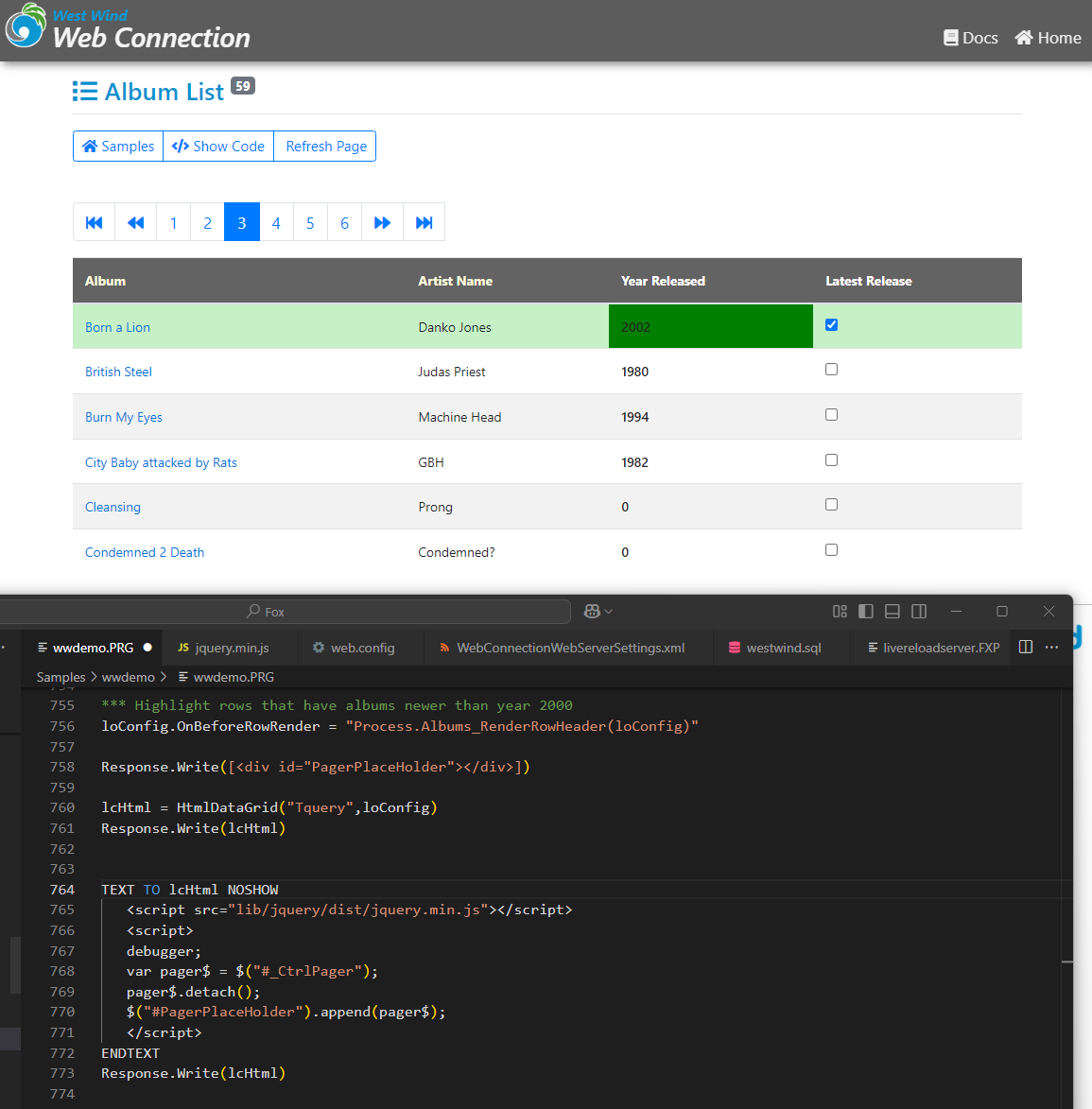This screenshot has width=1092, height=1109.
Task: Click the West Wind Web Connection logo
Action: point(128,27)
